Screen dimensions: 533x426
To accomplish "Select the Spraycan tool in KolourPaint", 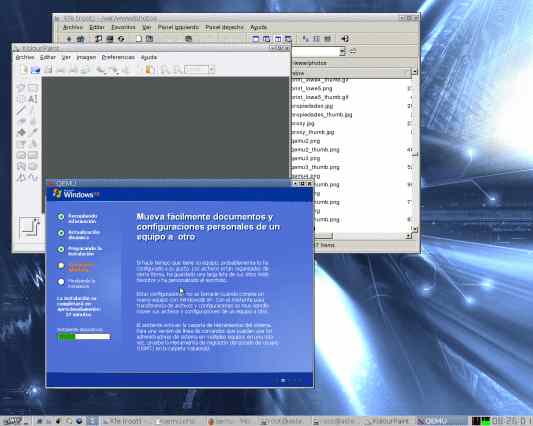I will 33,144.
